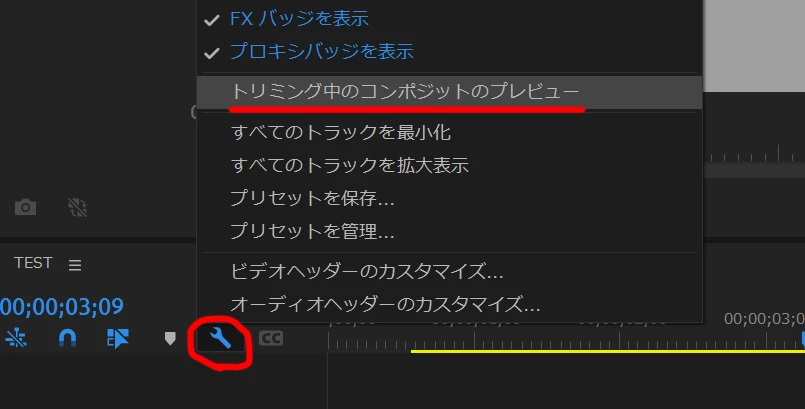The height and width of the screenshot is (409, 805).
Task: Click the Add Marker icon
Action: click(170, 339)
